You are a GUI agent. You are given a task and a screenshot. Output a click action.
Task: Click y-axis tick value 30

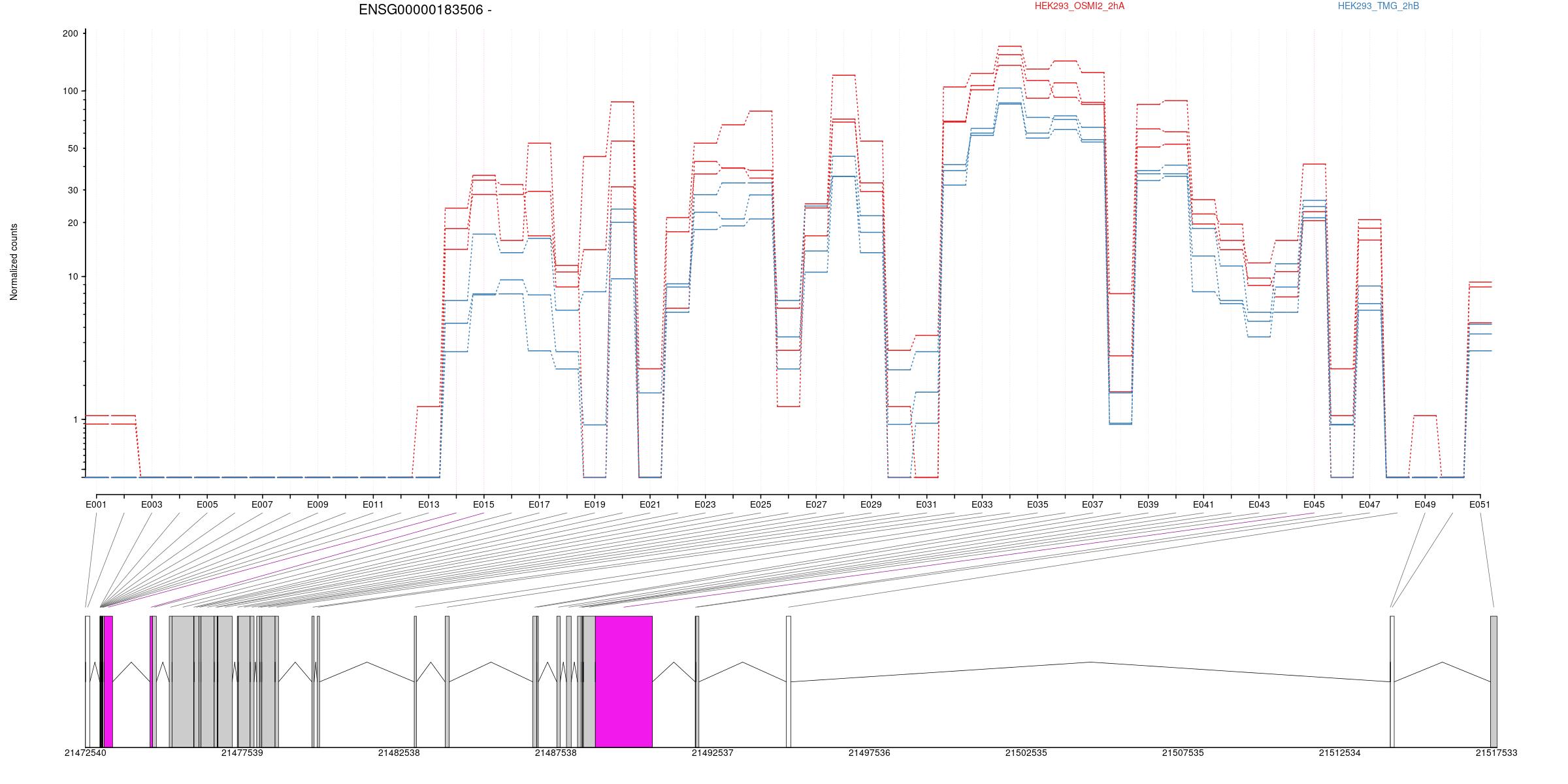tap(73, 190)
